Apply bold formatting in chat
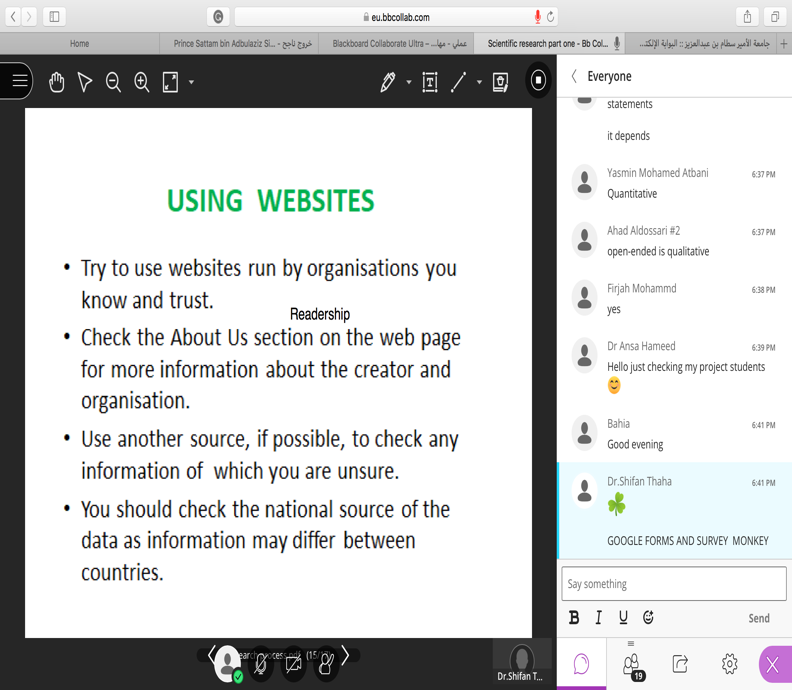 [x=574, y=618]
